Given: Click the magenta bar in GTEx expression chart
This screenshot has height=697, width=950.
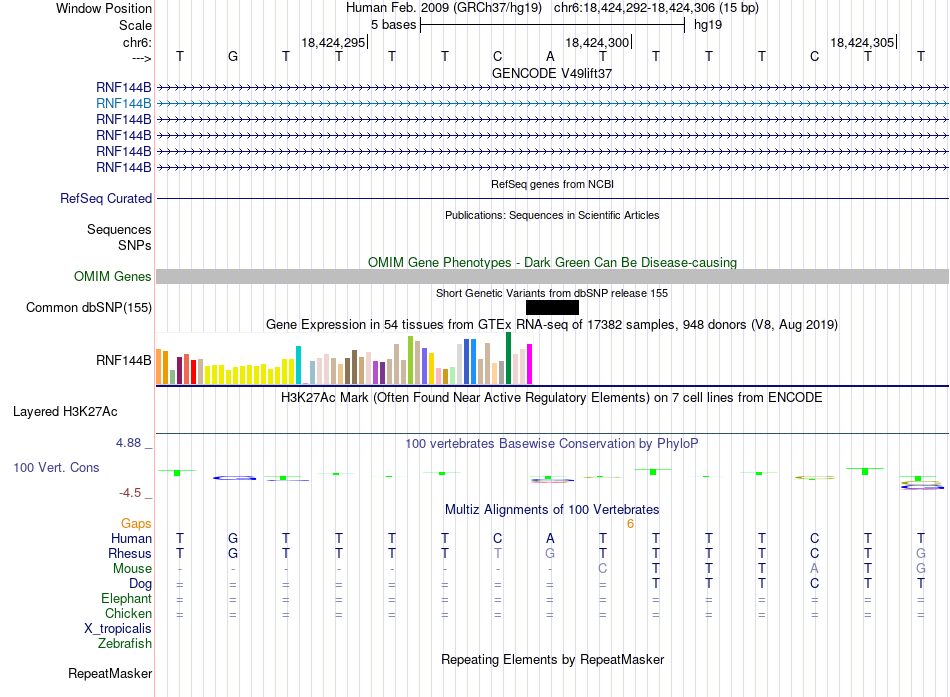Looking at the screenshot, I should 530,364.
